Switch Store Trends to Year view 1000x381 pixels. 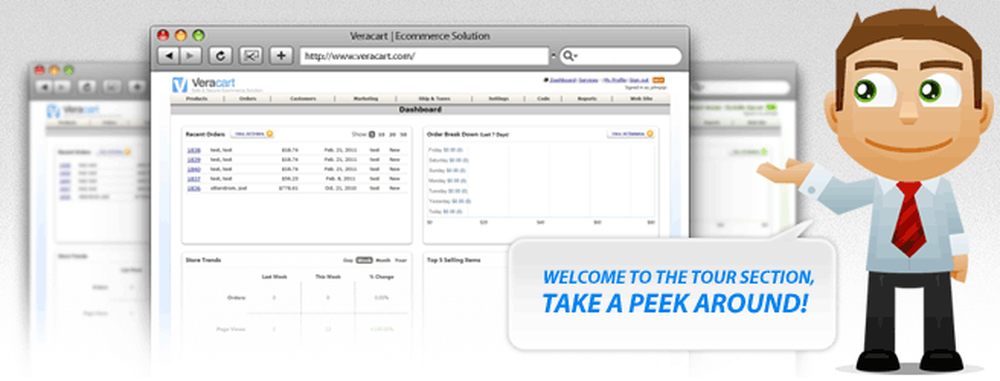click(x=401, y=260)
